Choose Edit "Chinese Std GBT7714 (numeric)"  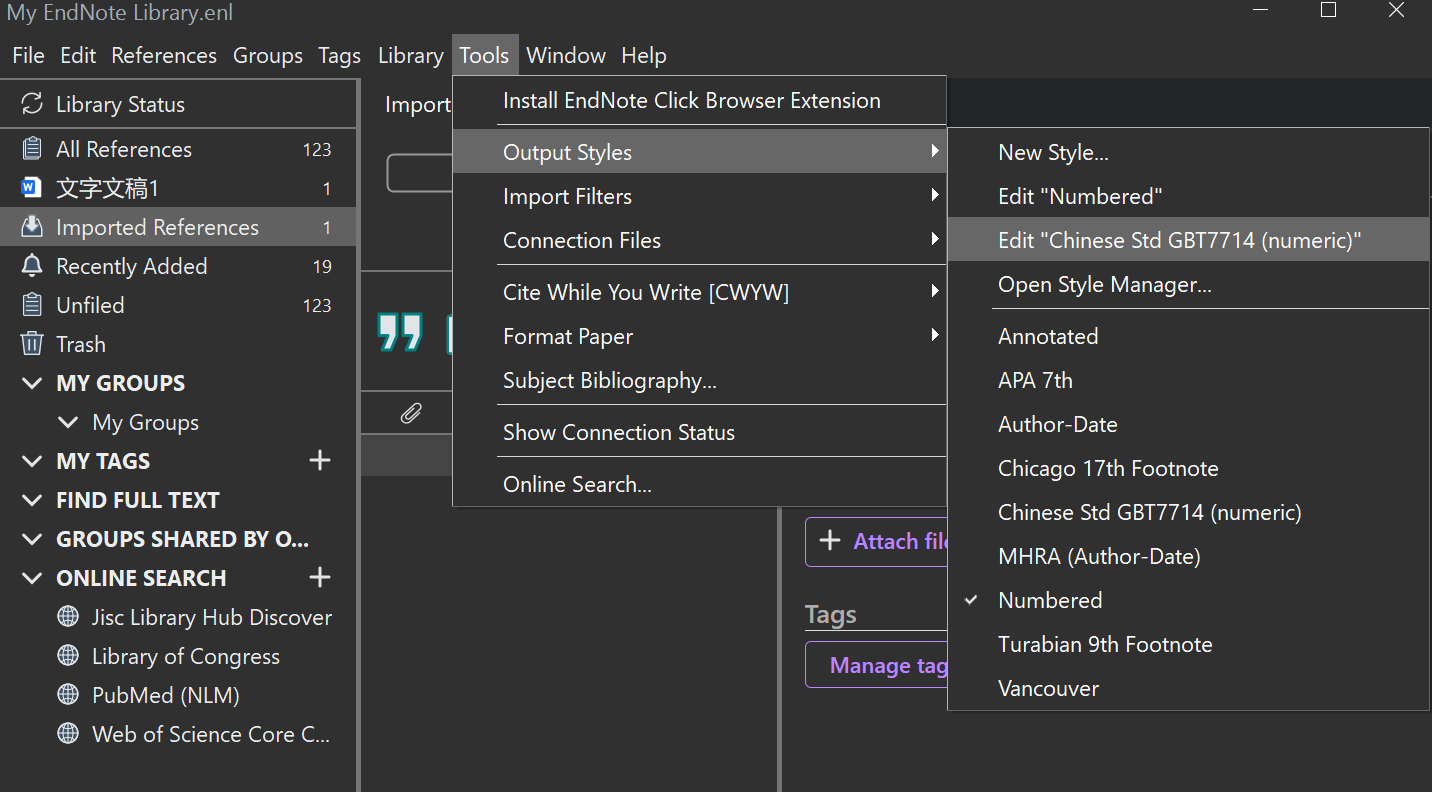tap(1188, 240)
